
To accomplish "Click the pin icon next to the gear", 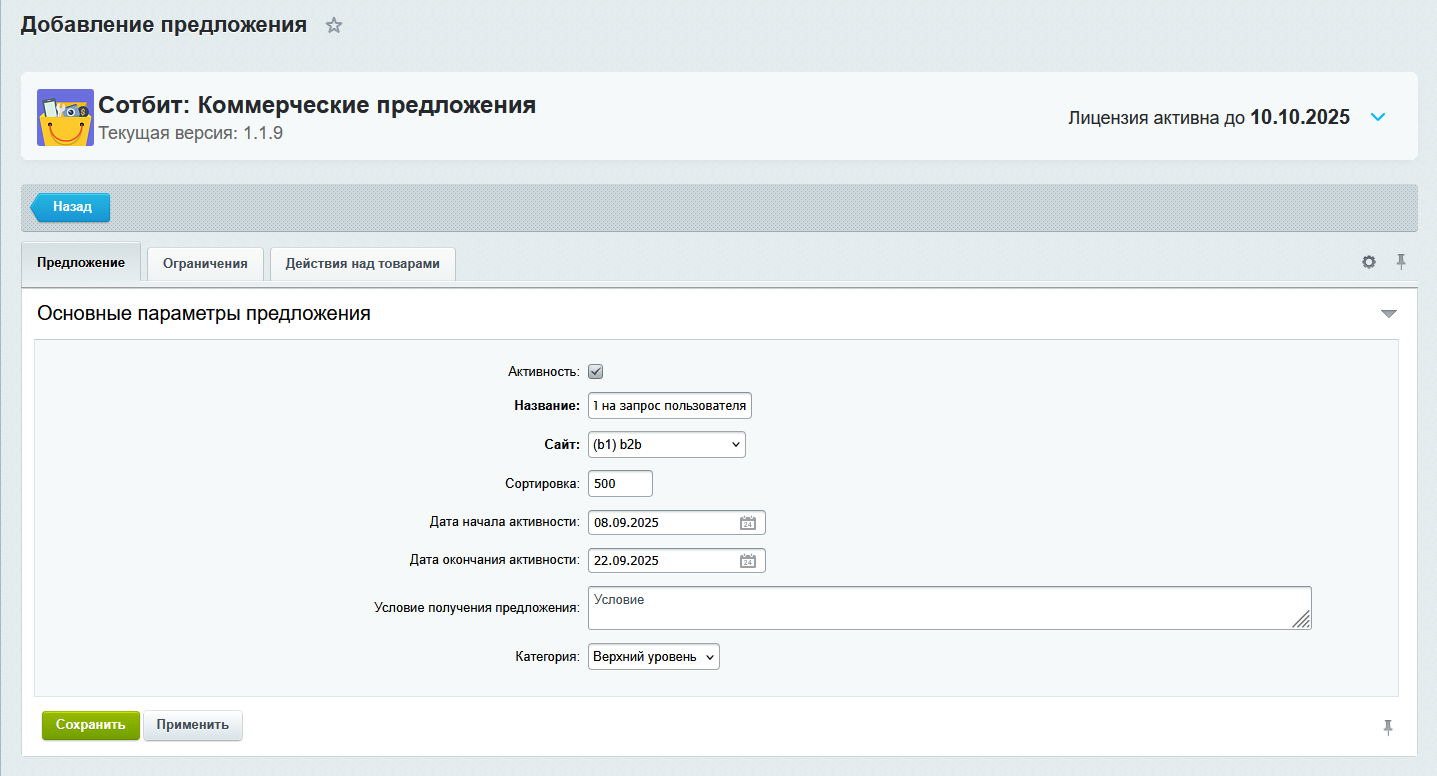I will point(1401,261).
